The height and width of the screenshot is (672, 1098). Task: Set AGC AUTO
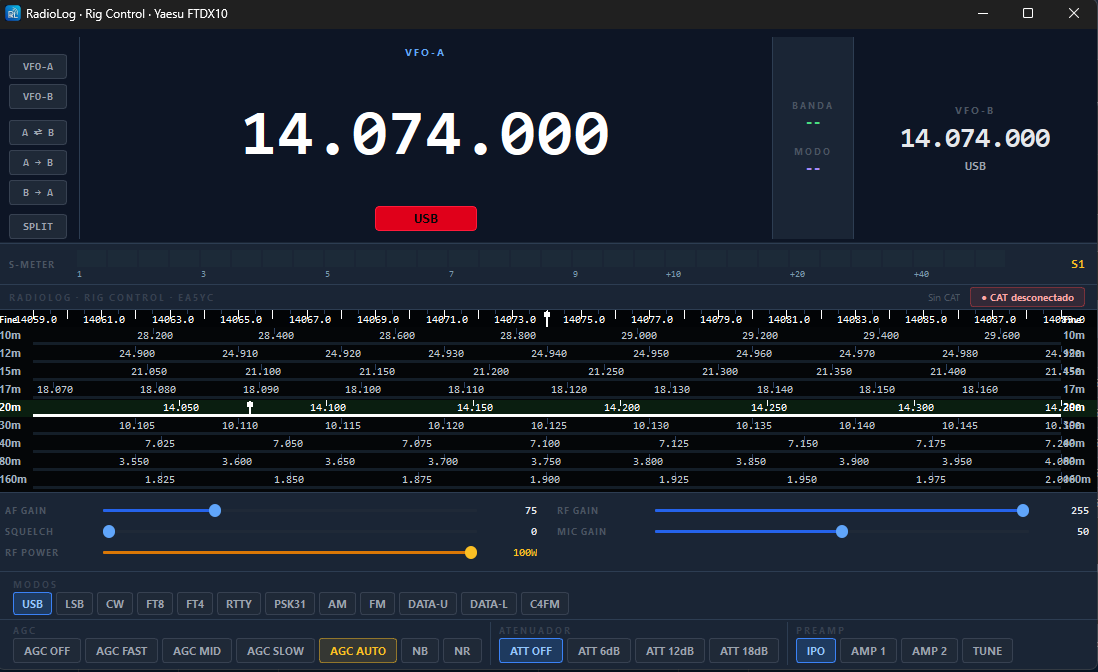point(358,650)
